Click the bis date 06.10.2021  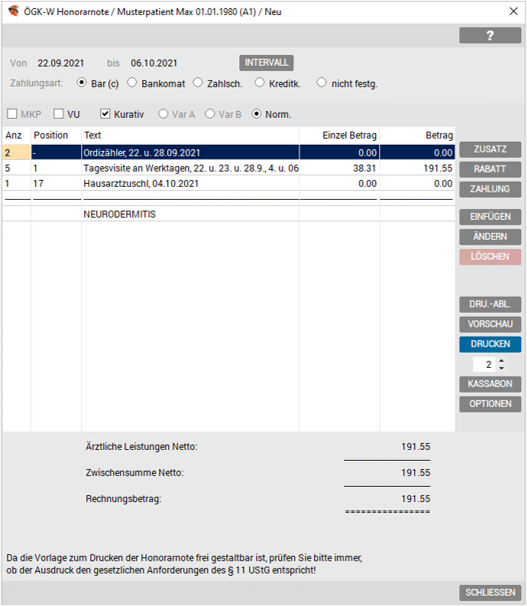tap(154, 63)
